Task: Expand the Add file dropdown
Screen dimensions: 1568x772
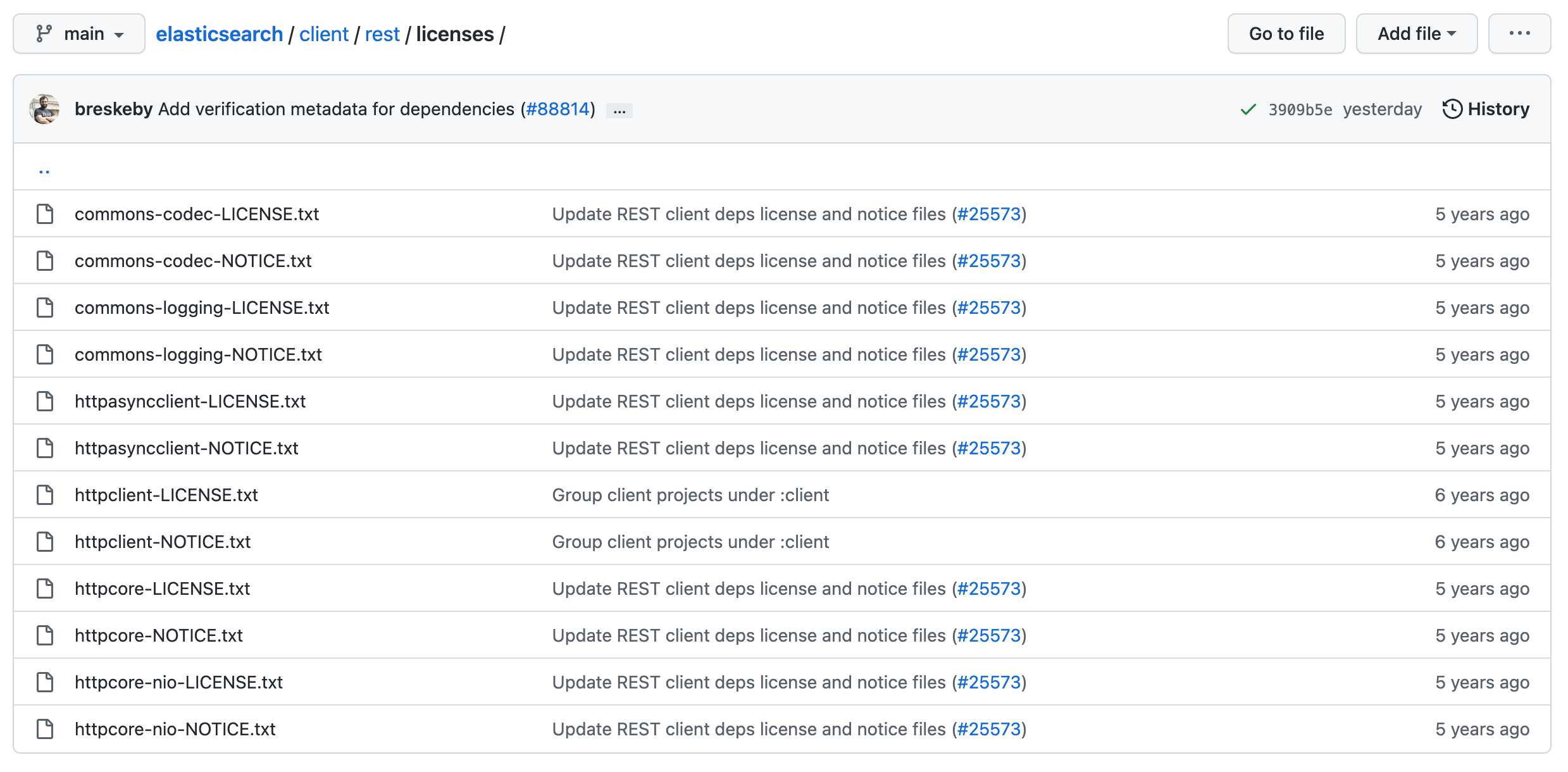Action: 1416,34
